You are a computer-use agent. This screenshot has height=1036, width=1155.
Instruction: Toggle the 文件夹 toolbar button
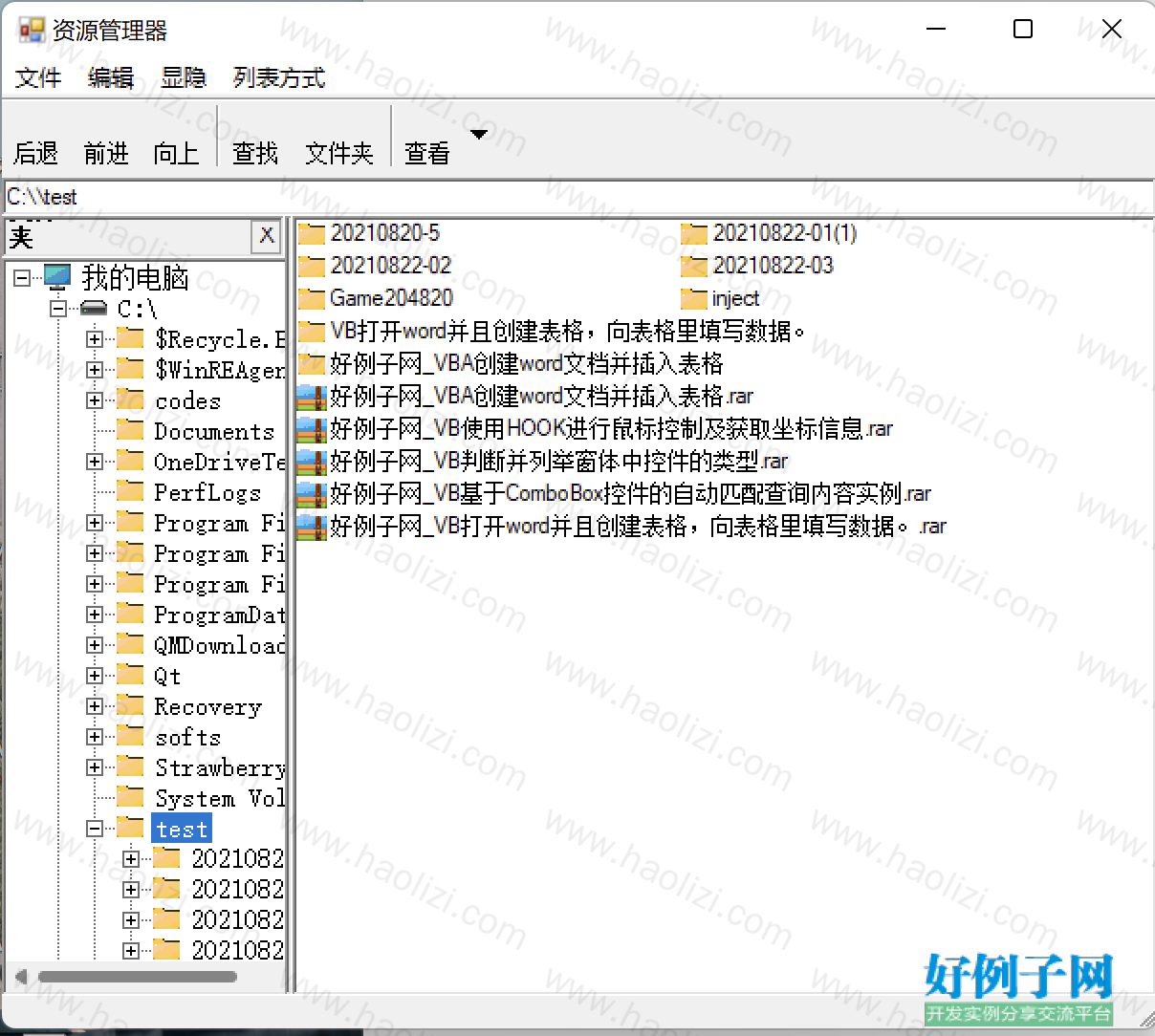[x=339, y=153]
